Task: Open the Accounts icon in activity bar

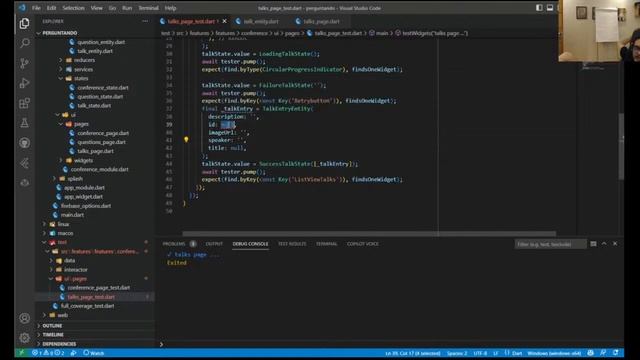Action: pyautogui.click(x=24, y=318)
